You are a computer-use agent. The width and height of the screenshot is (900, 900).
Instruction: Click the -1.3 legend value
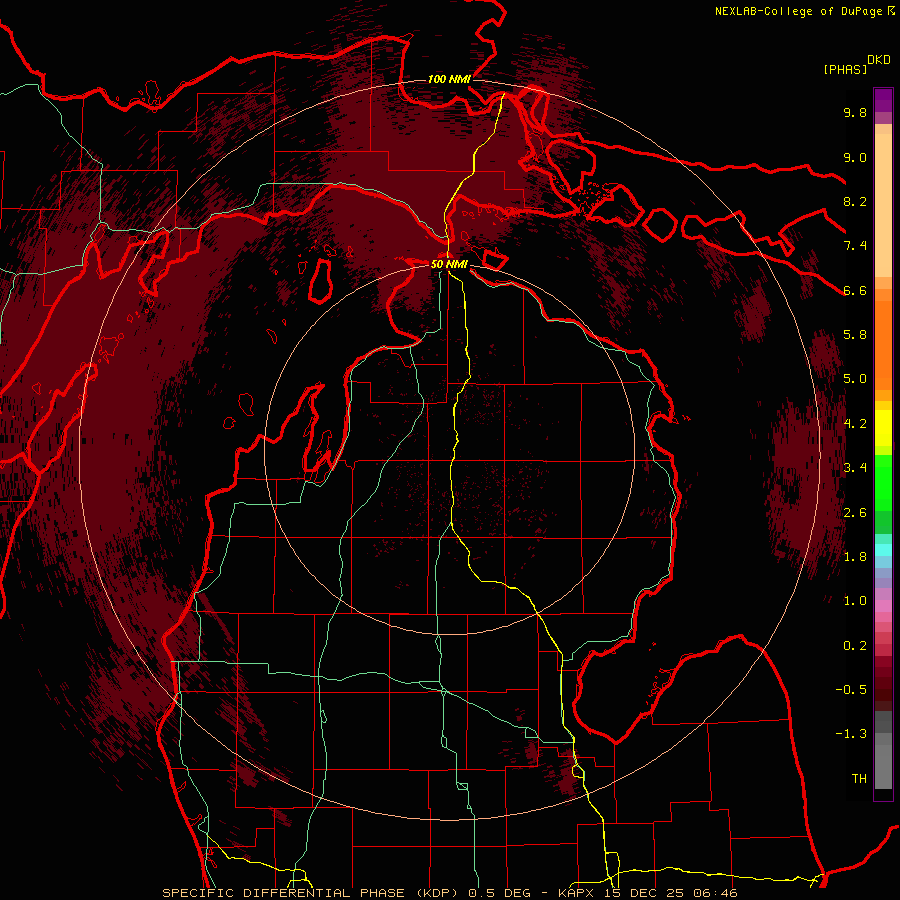click(851, 734)
